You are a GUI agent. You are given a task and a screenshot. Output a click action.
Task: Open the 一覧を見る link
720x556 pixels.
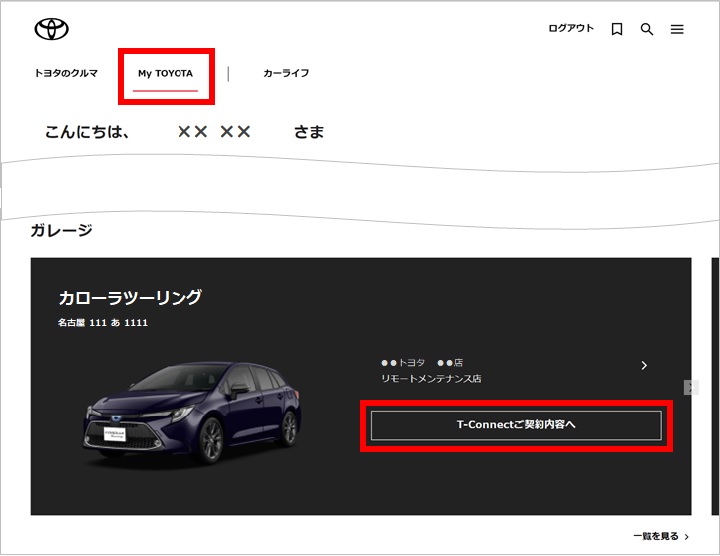pyautogui.click(x=661, y=536)
